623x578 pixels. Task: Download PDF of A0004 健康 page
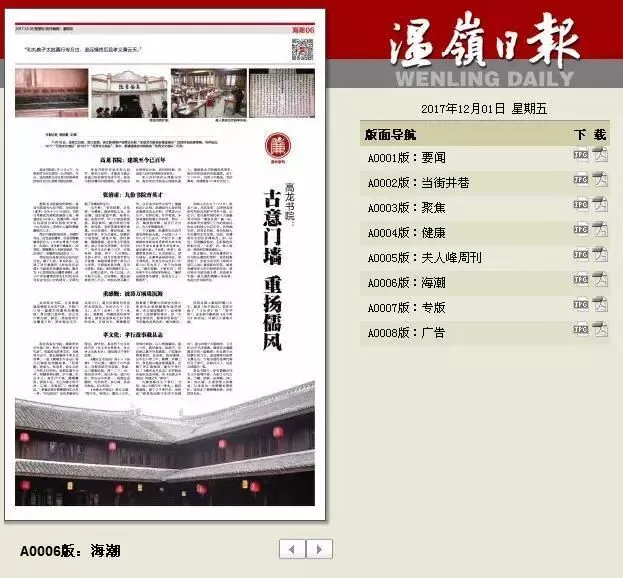click(600, 232)
